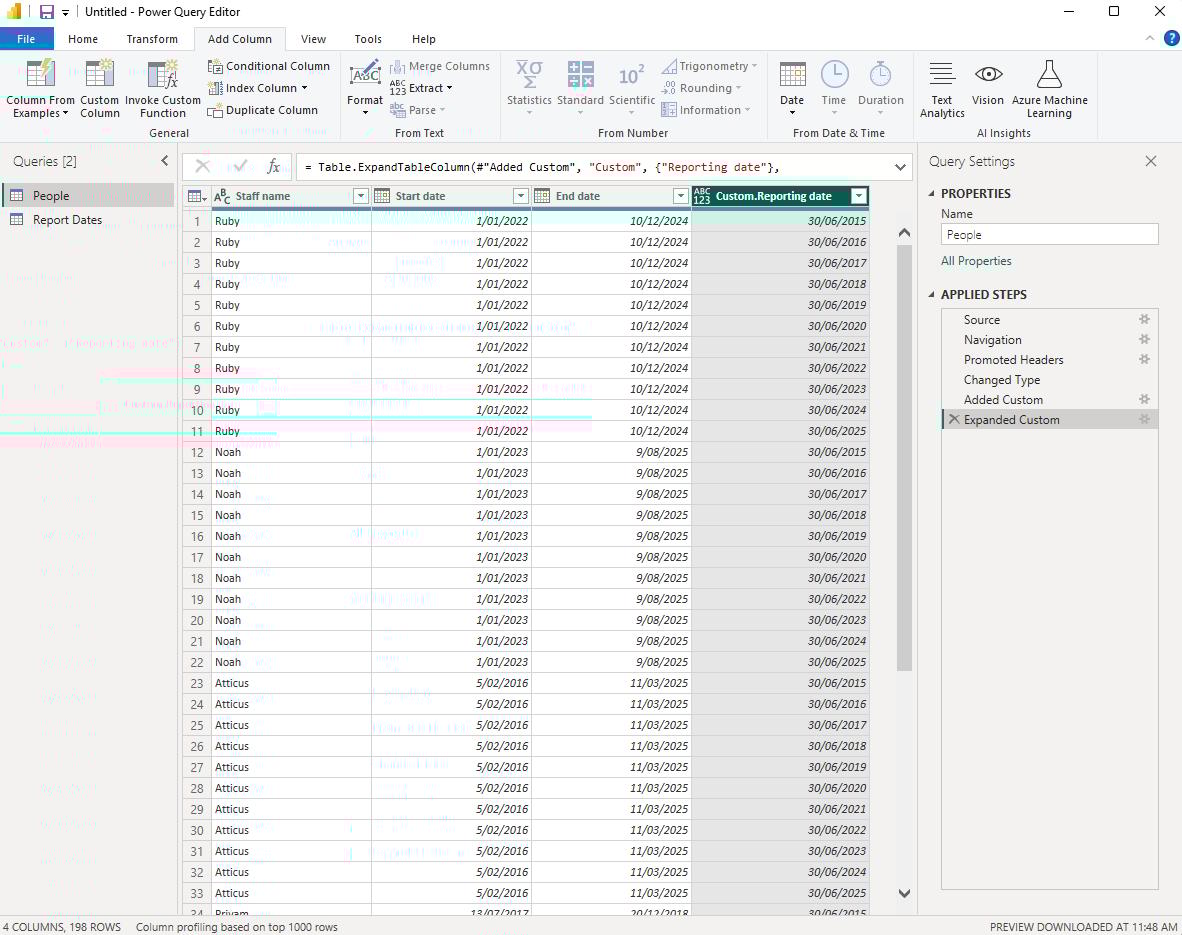
Task: Open Staff name column filter dropdown
Action: click(360, 196)
